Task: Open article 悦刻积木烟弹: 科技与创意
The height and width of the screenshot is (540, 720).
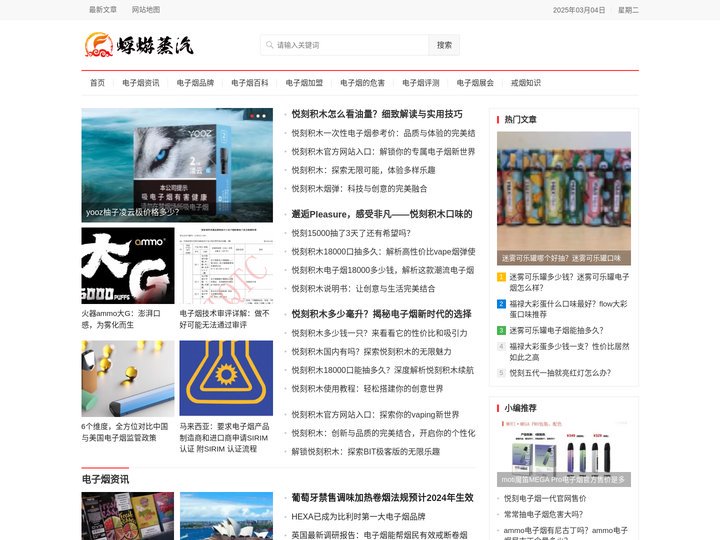Action: (x=360, y=188)
